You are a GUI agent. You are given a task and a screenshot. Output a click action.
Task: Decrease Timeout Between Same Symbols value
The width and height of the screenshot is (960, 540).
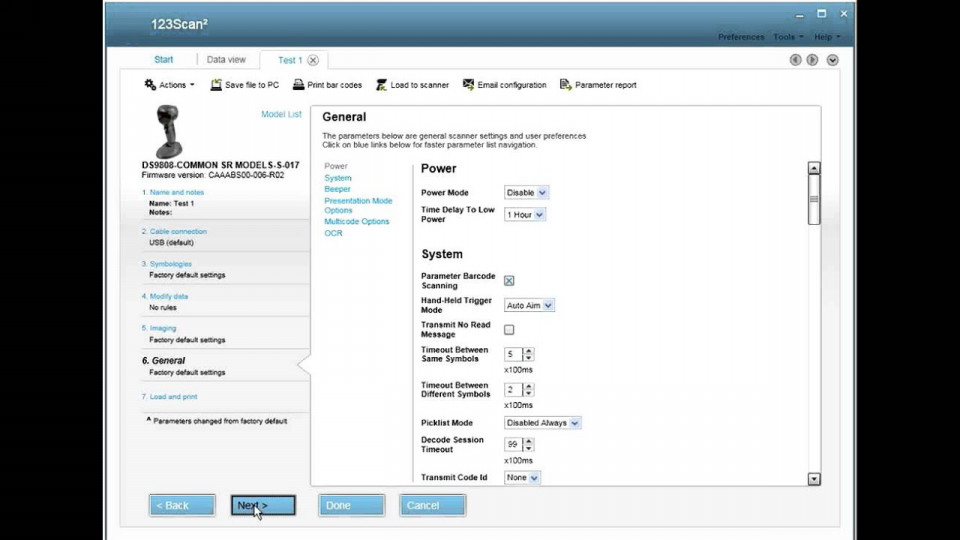528,358
